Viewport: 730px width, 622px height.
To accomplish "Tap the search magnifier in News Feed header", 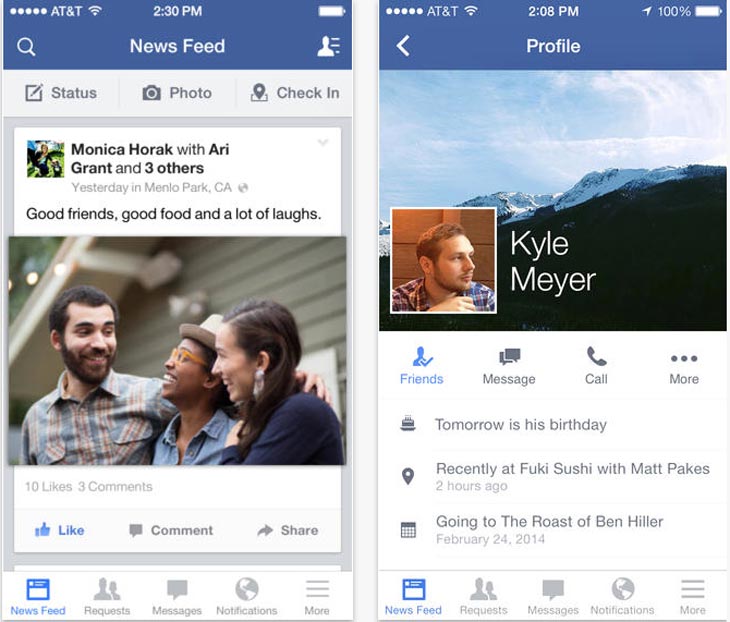I will (x=26, y=47).
